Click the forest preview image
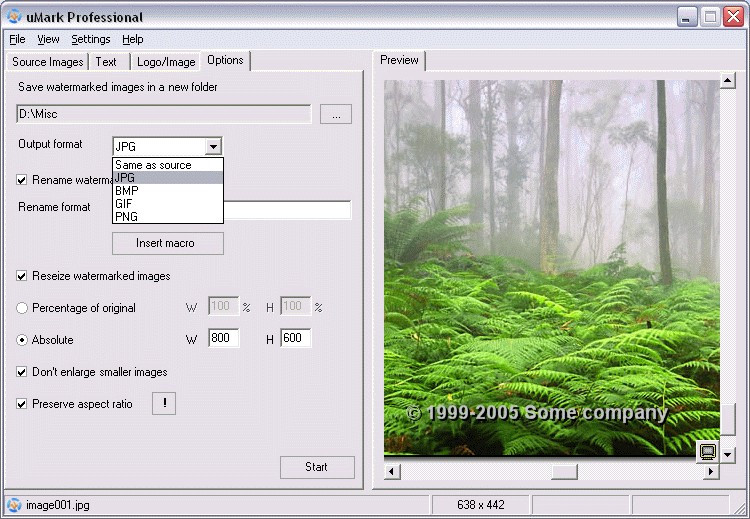Screen dimensions: 750x519 (552, 267)
